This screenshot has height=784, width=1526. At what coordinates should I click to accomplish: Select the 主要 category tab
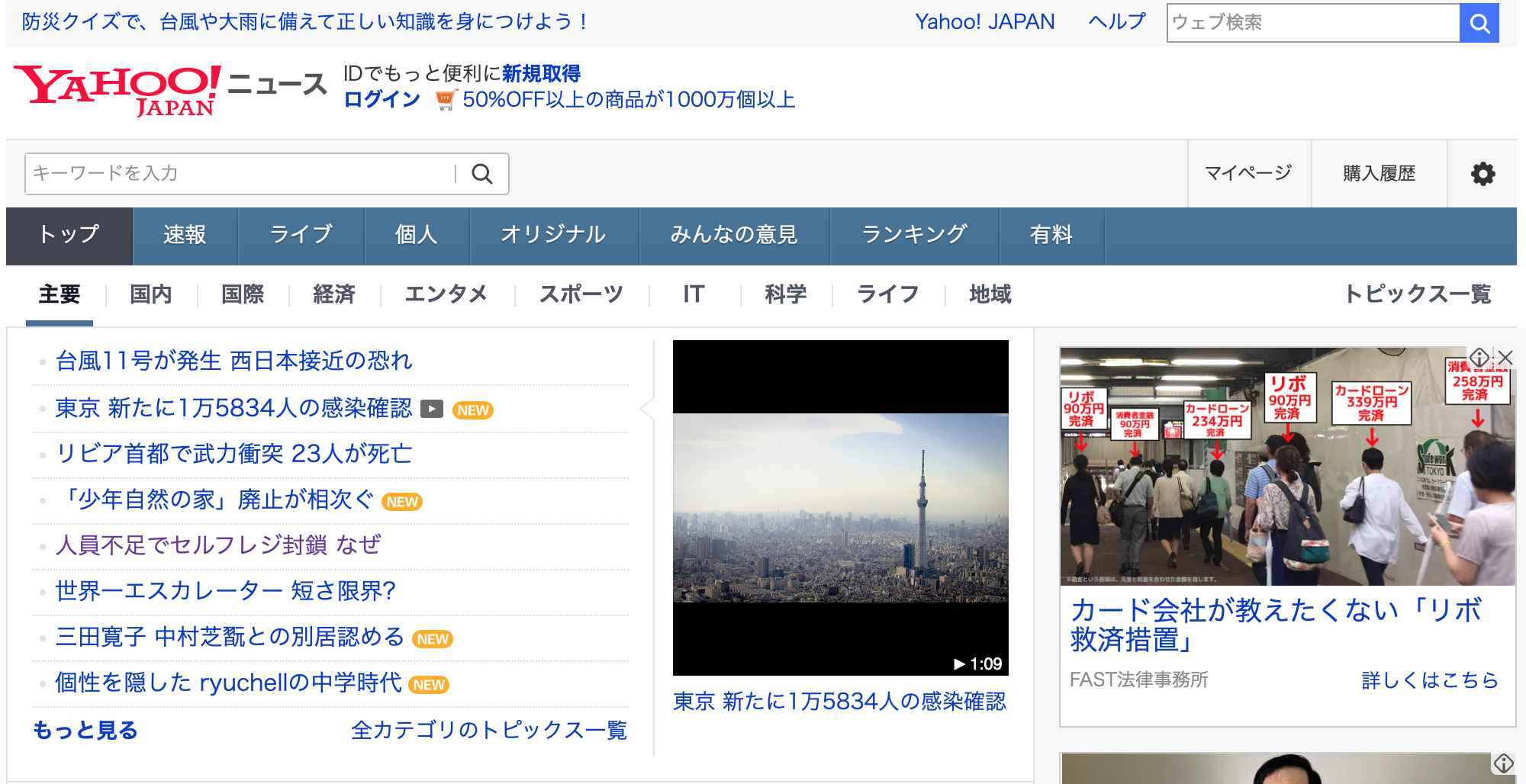click(60, 294)
